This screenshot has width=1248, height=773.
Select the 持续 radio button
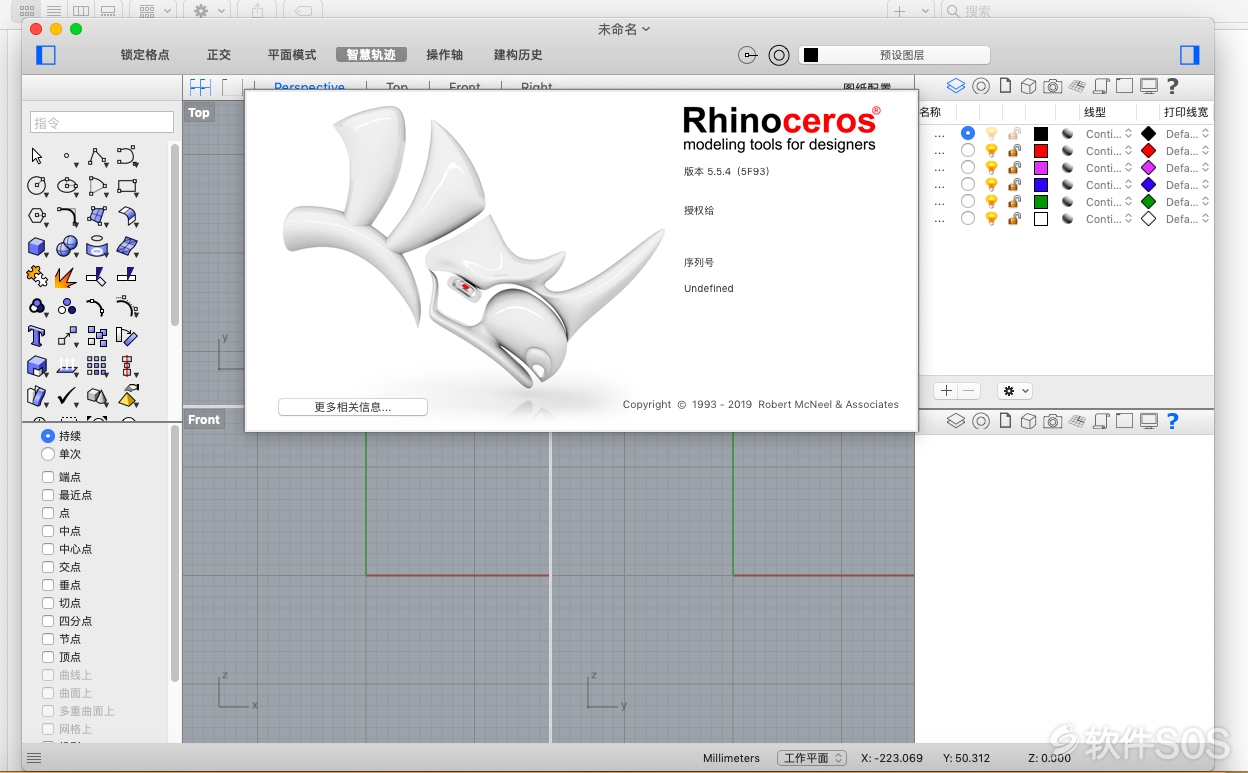click(x=48, y=436)
